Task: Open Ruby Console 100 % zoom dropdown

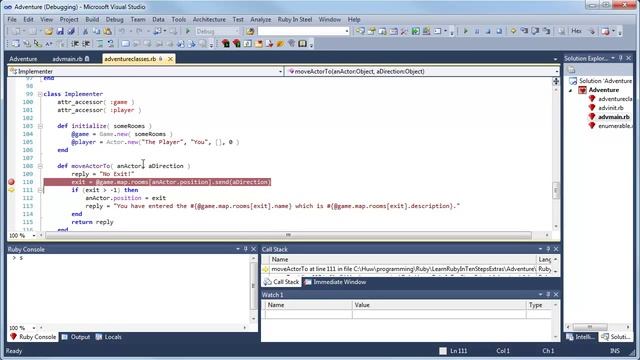Action: [34, 328]
